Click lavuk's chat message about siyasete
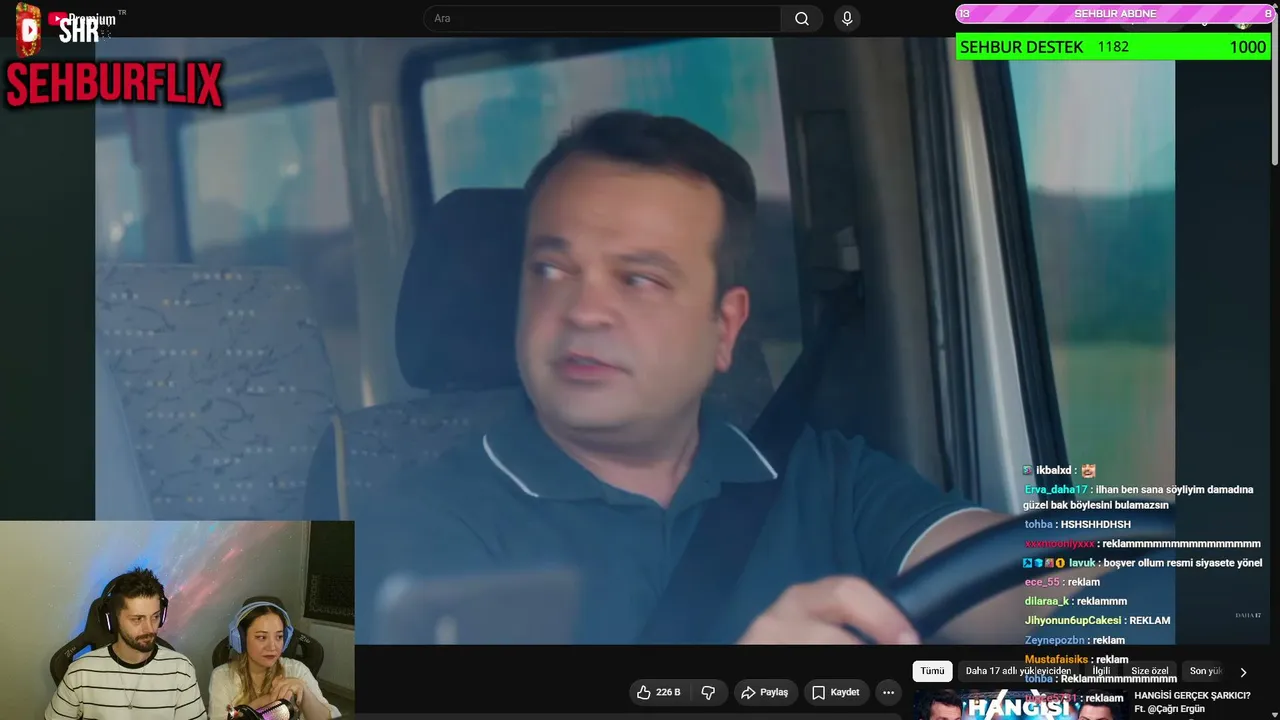This screenshot has width=1280, height=720. 1142,563
